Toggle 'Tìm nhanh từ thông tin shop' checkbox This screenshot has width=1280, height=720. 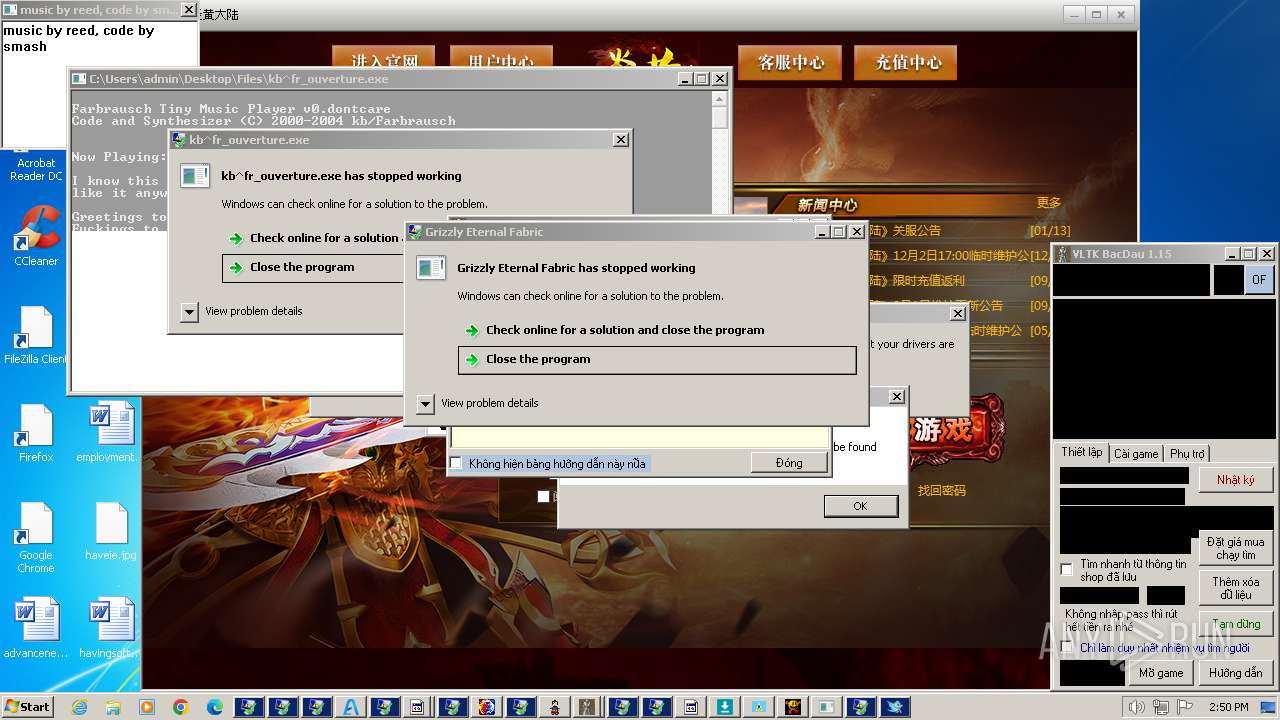tap(1067, 570)
